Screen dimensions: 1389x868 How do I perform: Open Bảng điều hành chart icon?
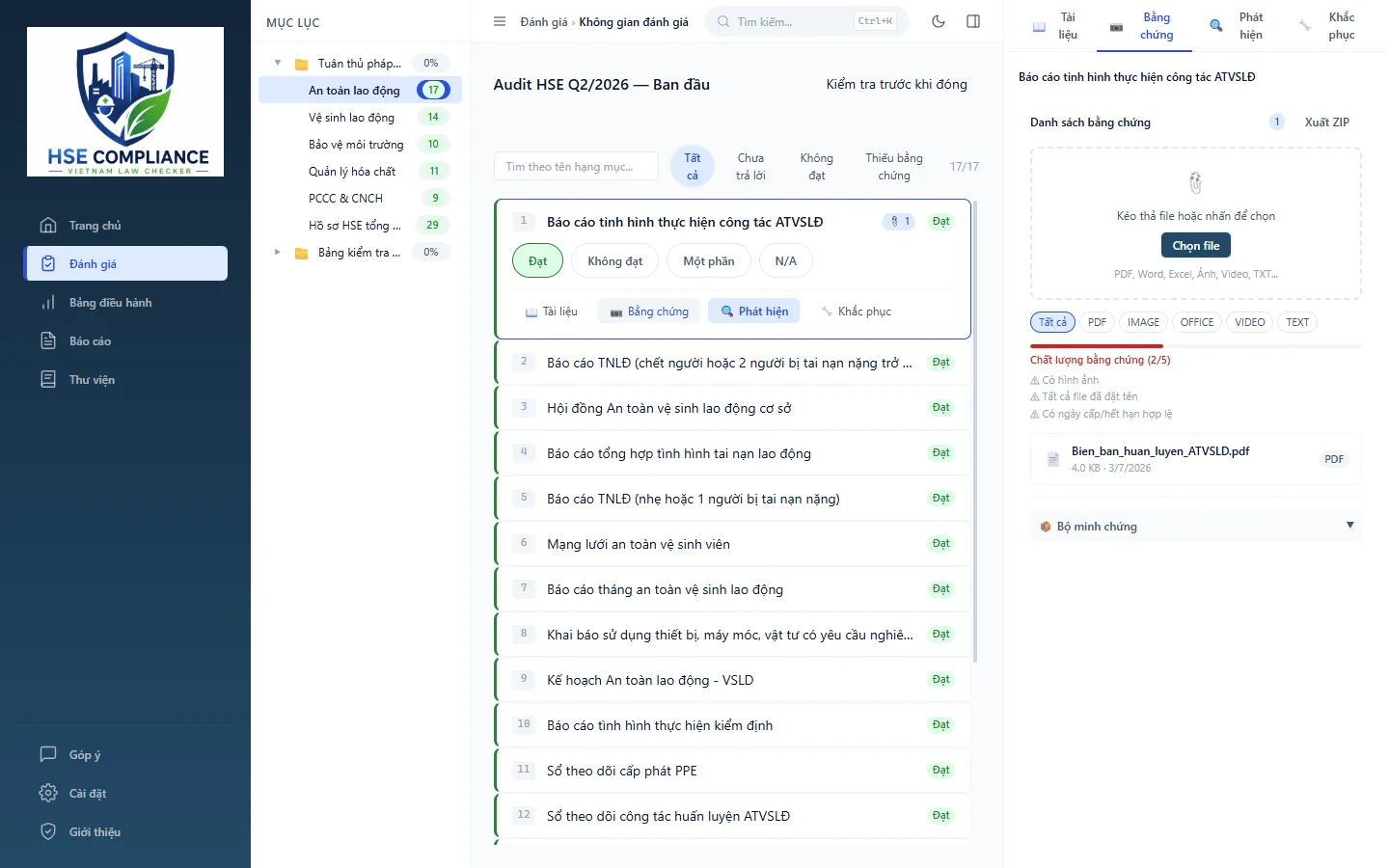(x=48, y=302)
